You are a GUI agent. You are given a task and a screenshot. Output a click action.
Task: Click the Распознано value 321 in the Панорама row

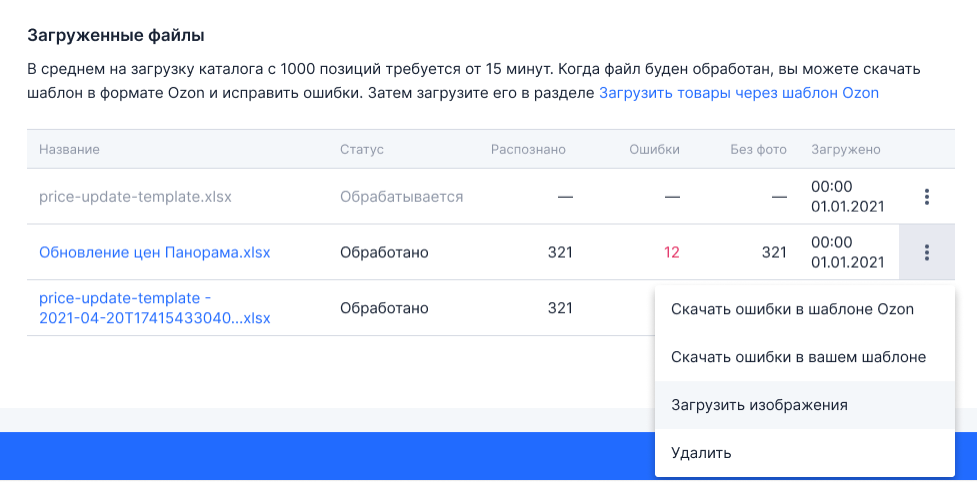pos(560,253)
